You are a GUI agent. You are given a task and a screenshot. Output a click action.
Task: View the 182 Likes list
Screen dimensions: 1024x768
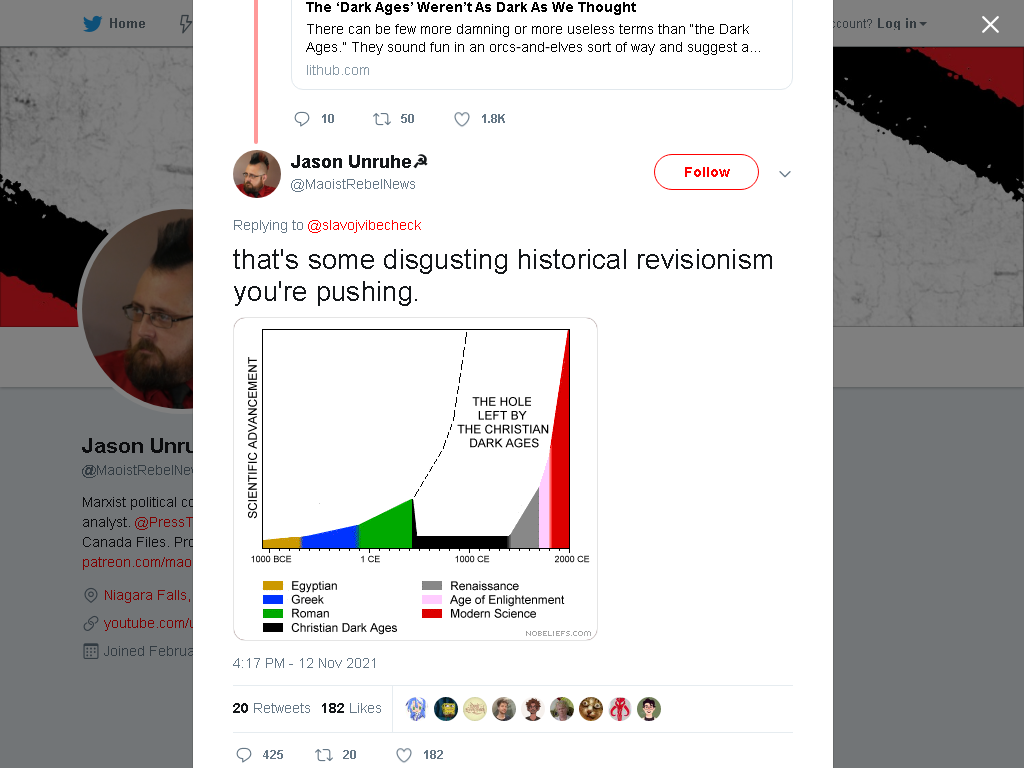click(x=351, y=709)
